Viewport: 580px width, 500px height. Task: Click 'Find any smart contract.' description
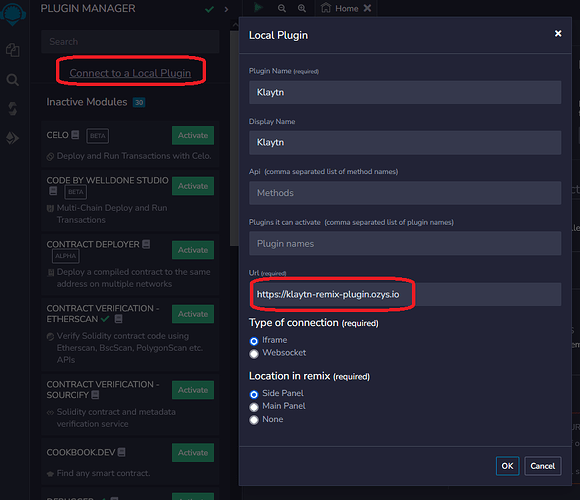pyautogui.click(x=103, y=473)
